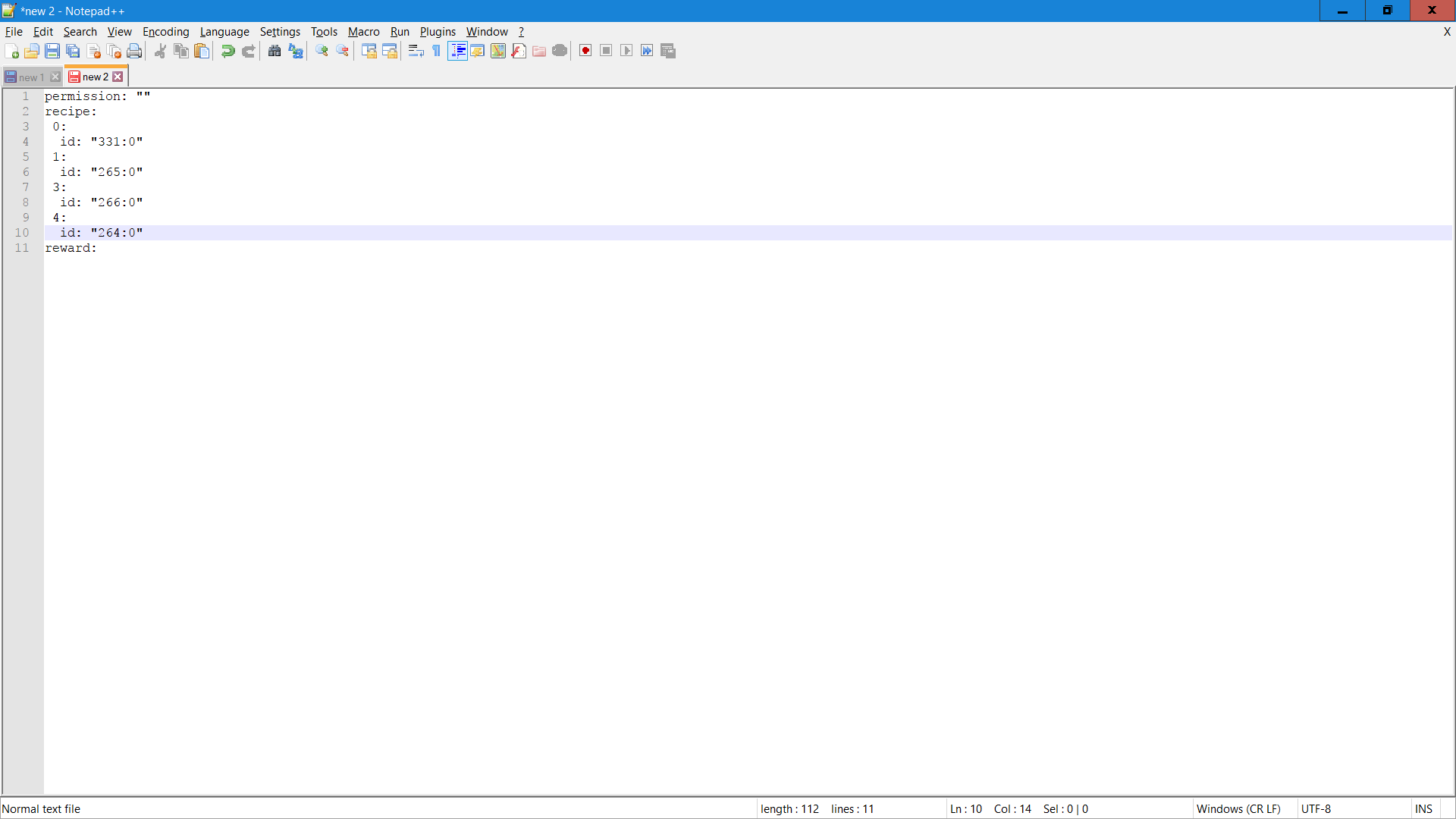Save the current file via Save icon
Screen dimensions: 1456x819
click(x=52, y=51)
